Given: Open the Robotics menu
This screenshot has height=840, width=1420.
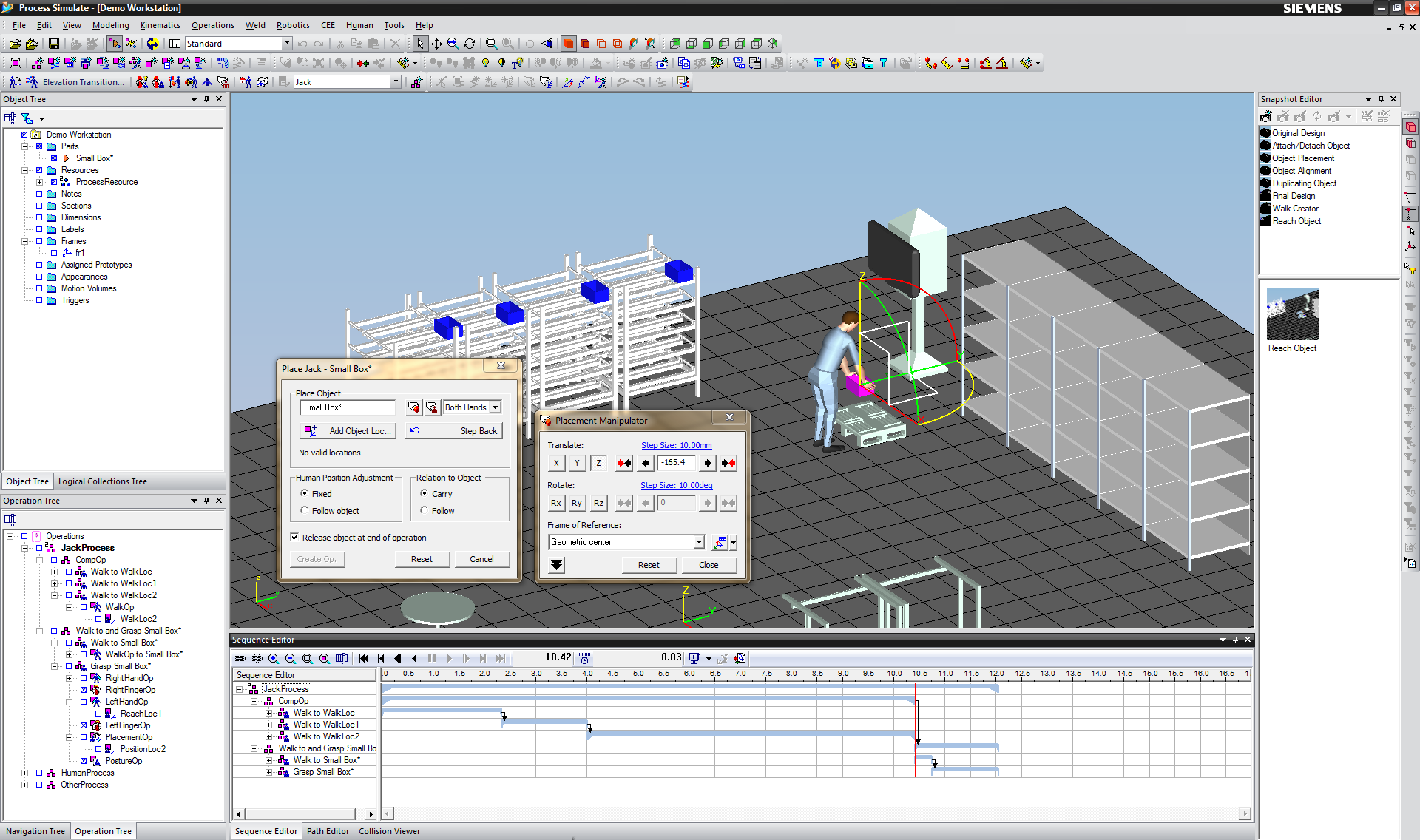Looking at the screenshot, I should [293, 25].
